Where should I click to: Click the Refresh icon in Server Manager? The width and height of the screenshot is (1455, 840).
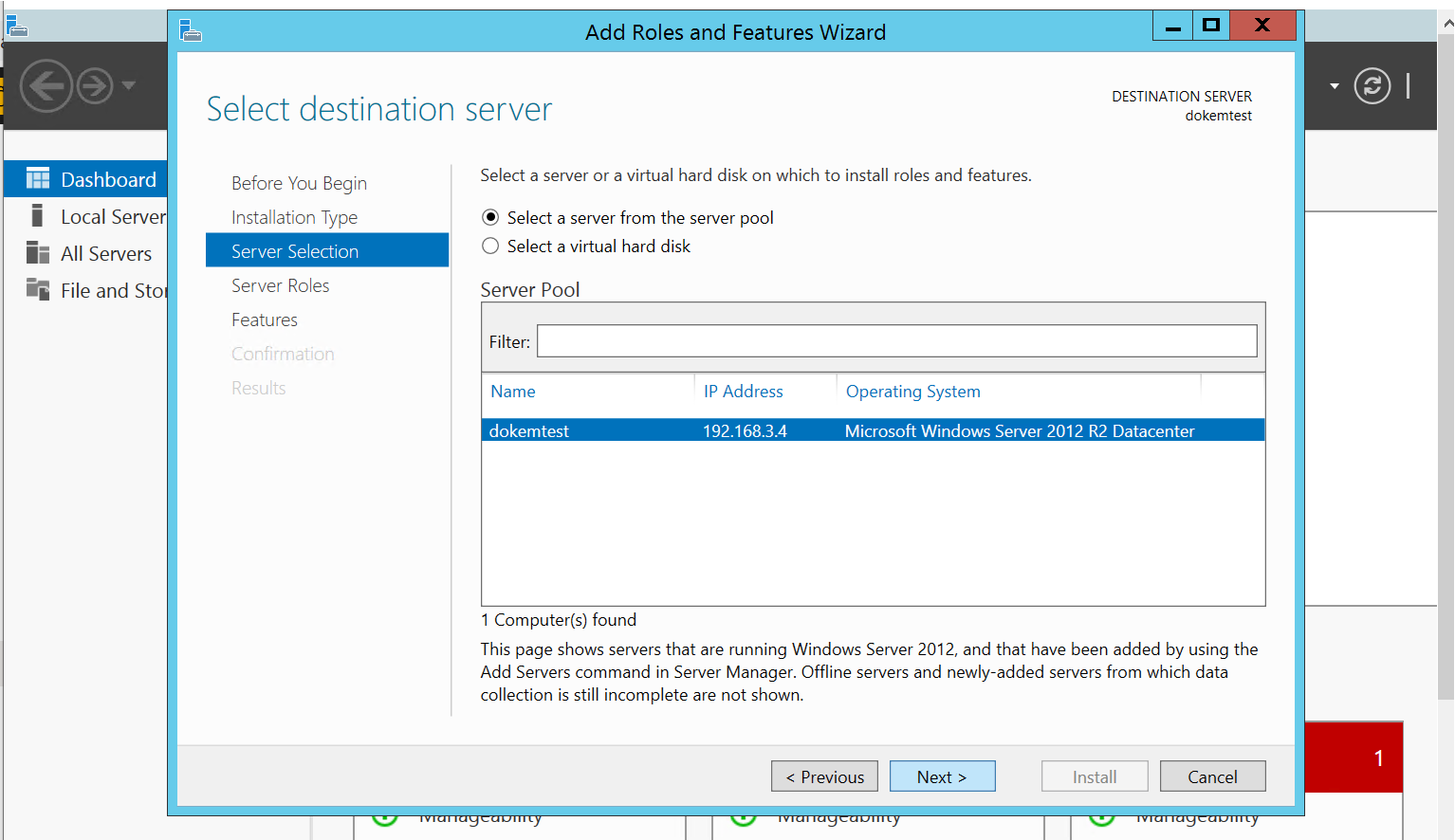(1372, 86)
